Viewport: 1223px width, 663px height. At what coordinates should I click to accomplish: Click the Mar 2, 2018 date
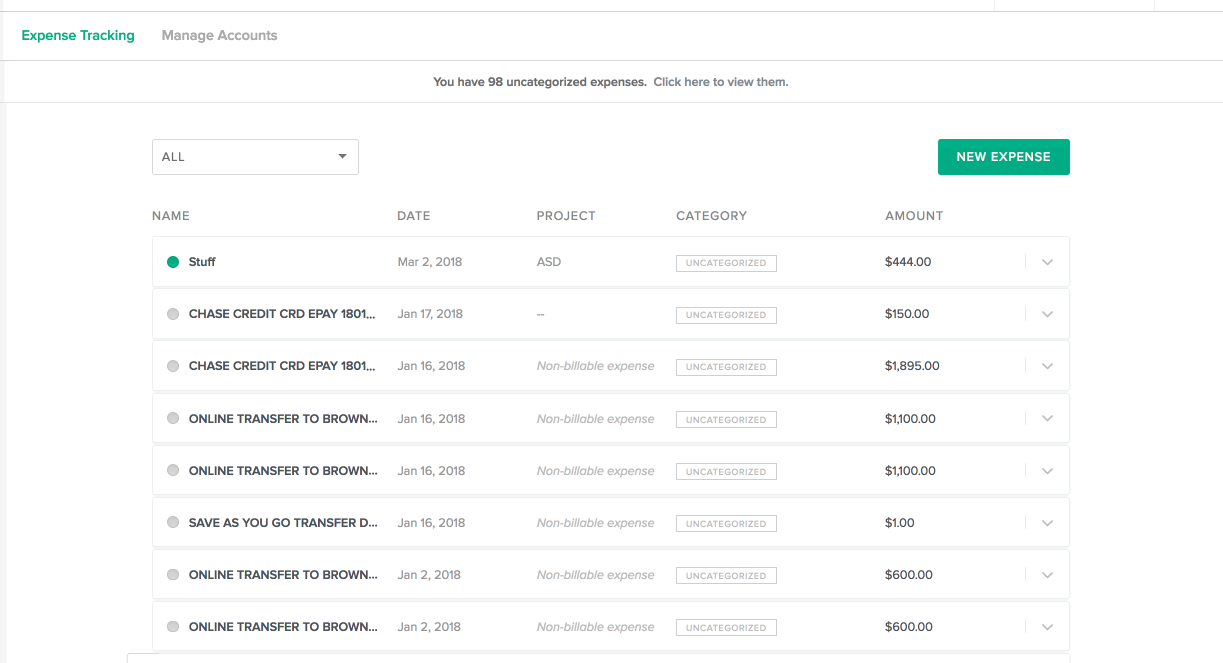point(430,262)
